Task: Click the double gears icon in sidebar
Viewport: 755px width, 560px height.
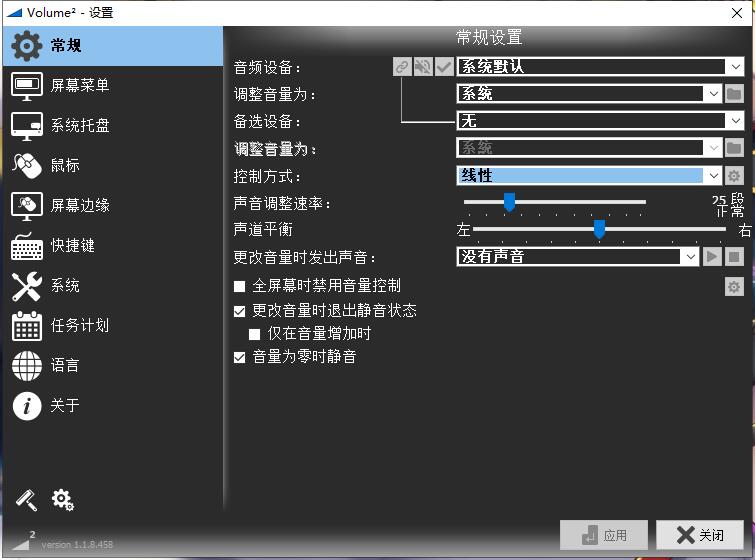Action: [63, 500]
